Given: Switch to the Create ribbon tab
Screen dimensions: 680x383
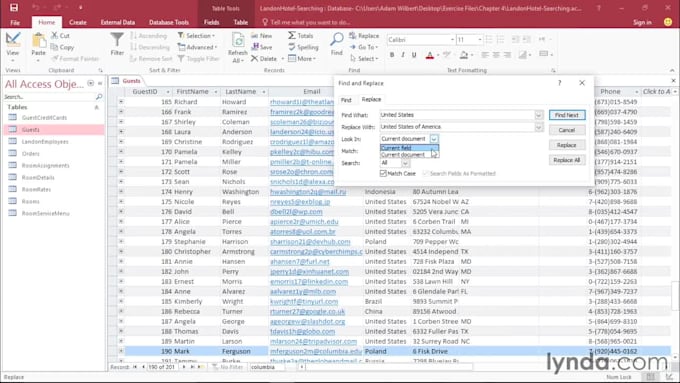Looking at the screenshot, I should pos(78,22).
